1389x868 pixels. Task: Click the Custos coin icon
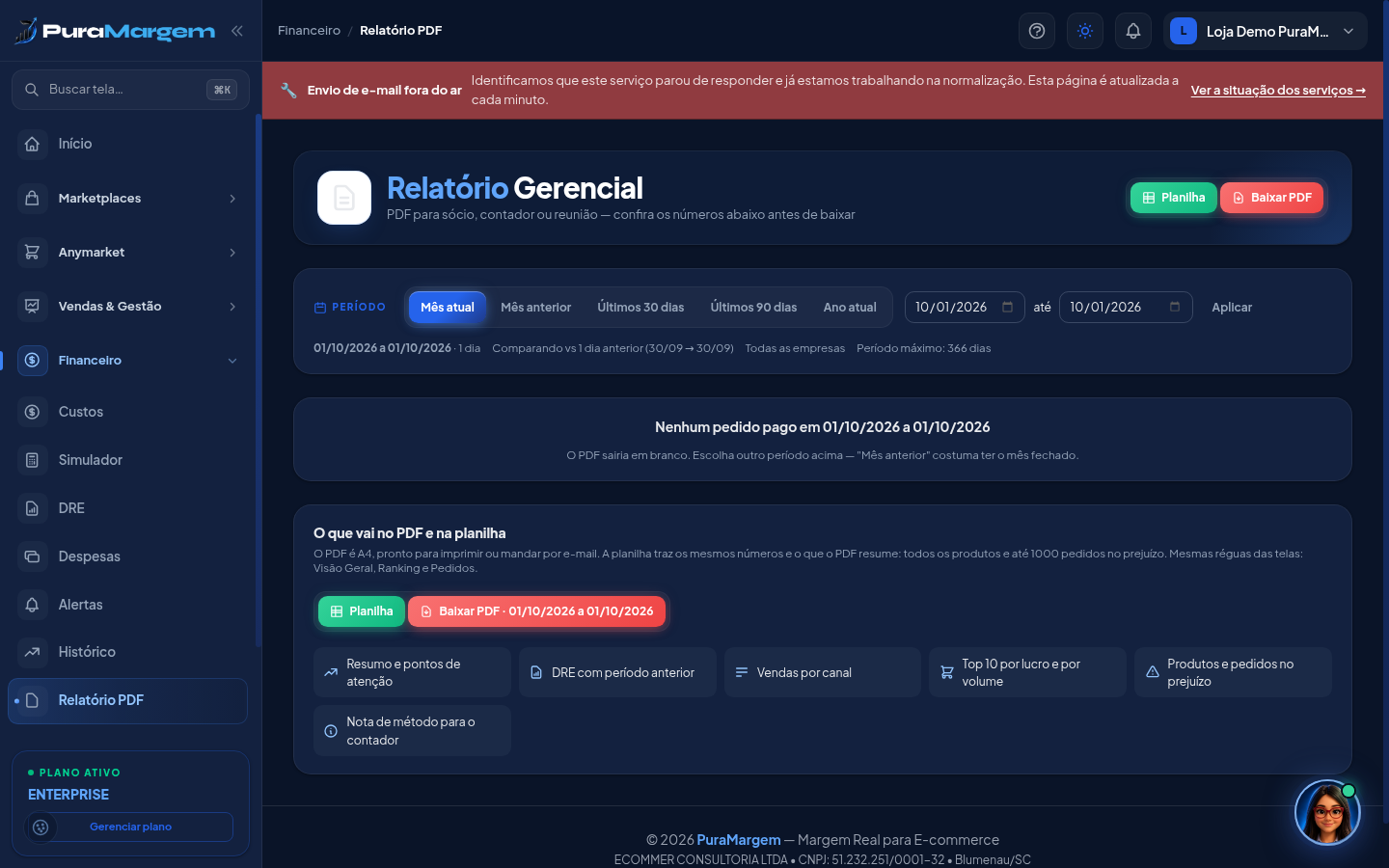(32, 412)
